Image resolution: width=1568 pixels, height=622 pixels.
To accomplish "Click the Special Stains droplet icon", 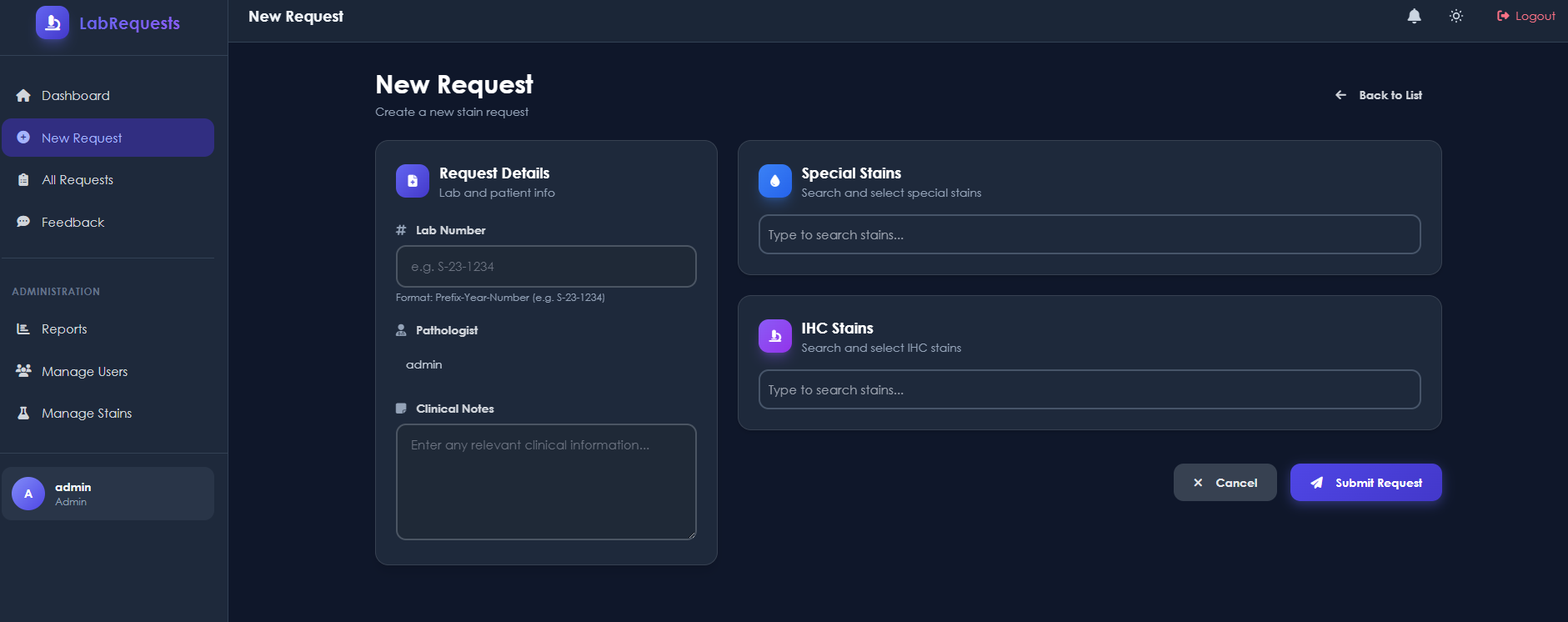I will (775, 181).
